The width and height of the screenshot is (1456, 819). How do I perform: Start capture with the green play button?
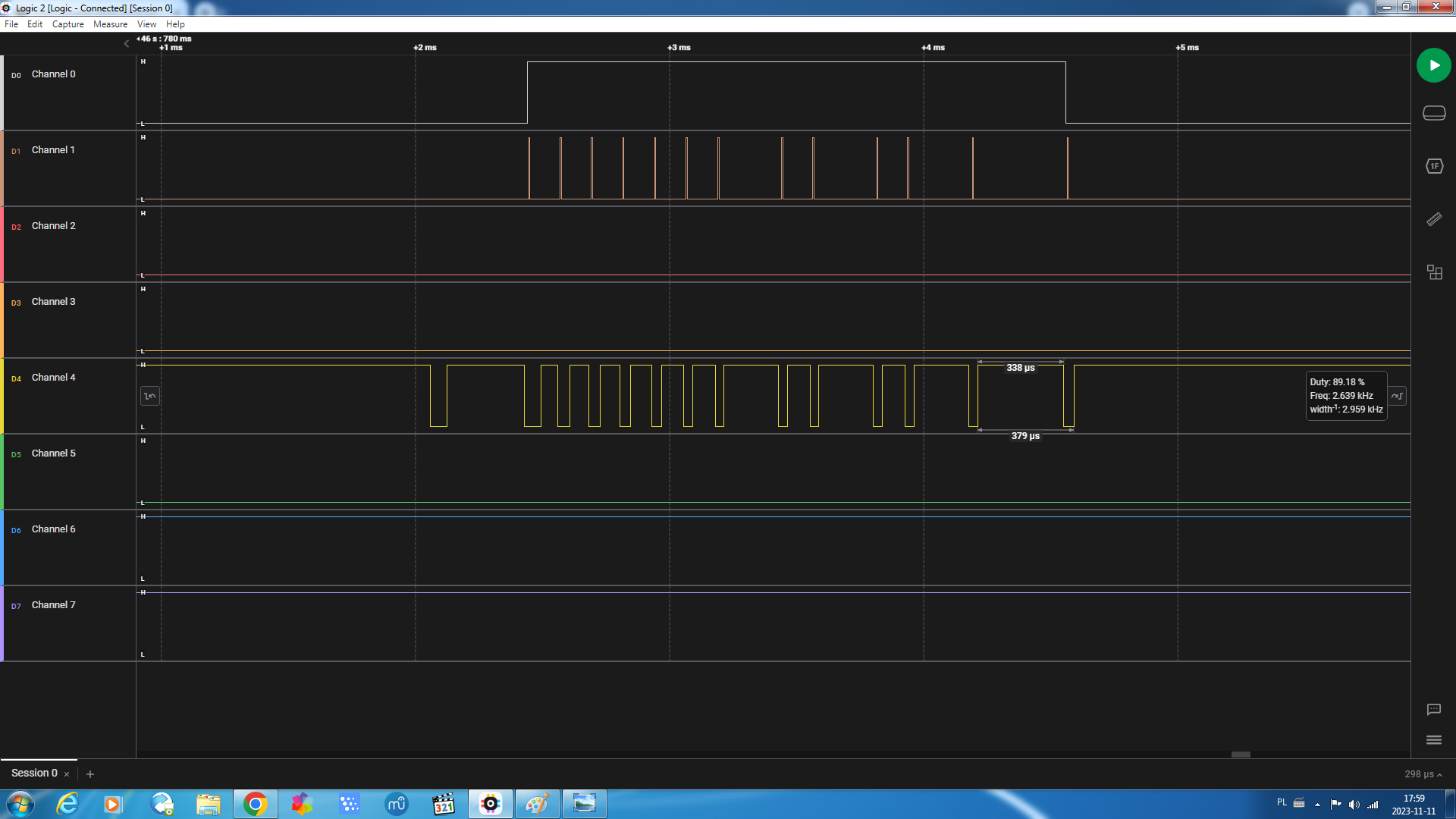pyautogui.click(x=1433, y=65)
